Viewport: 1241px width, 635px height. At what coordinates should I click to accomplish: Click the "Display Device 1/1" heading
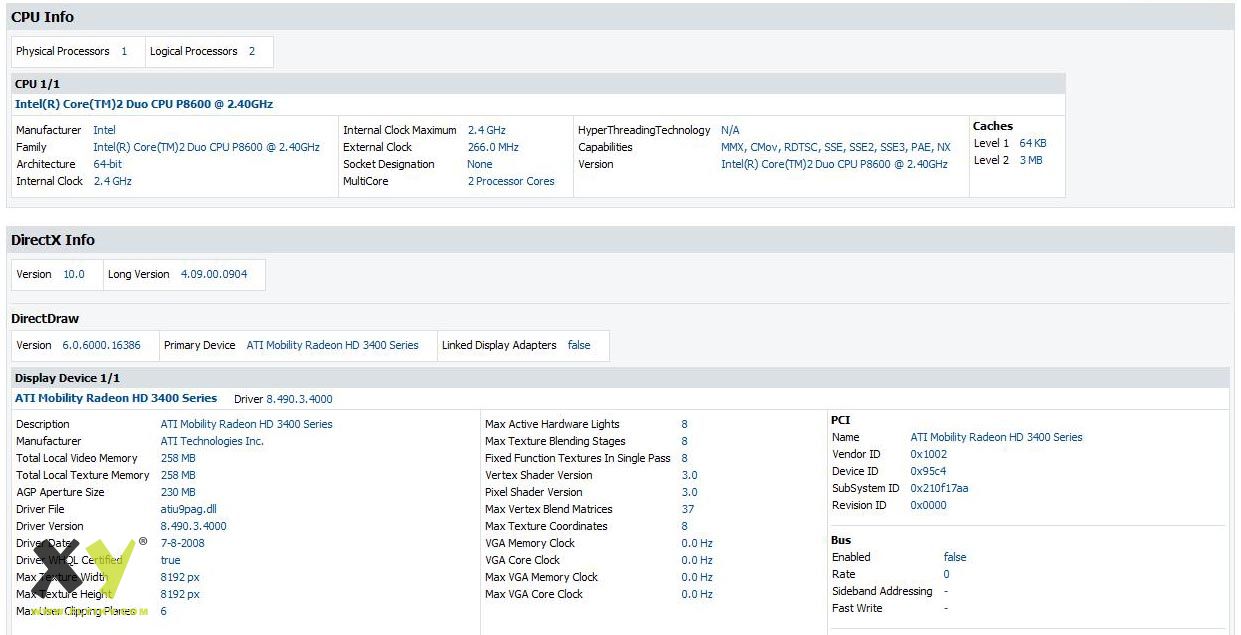click(x=67, y=378)
